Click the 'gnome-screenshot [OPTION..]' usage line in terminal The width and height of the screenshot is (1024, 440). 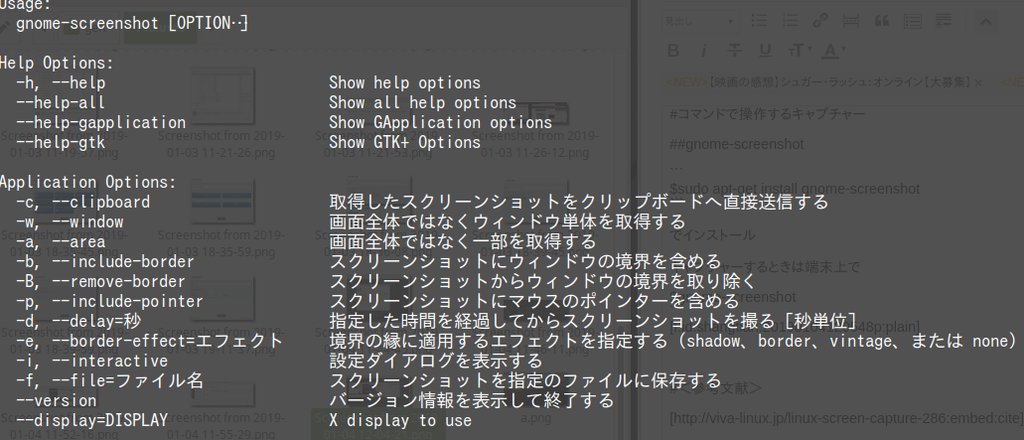tap(133, 24)
